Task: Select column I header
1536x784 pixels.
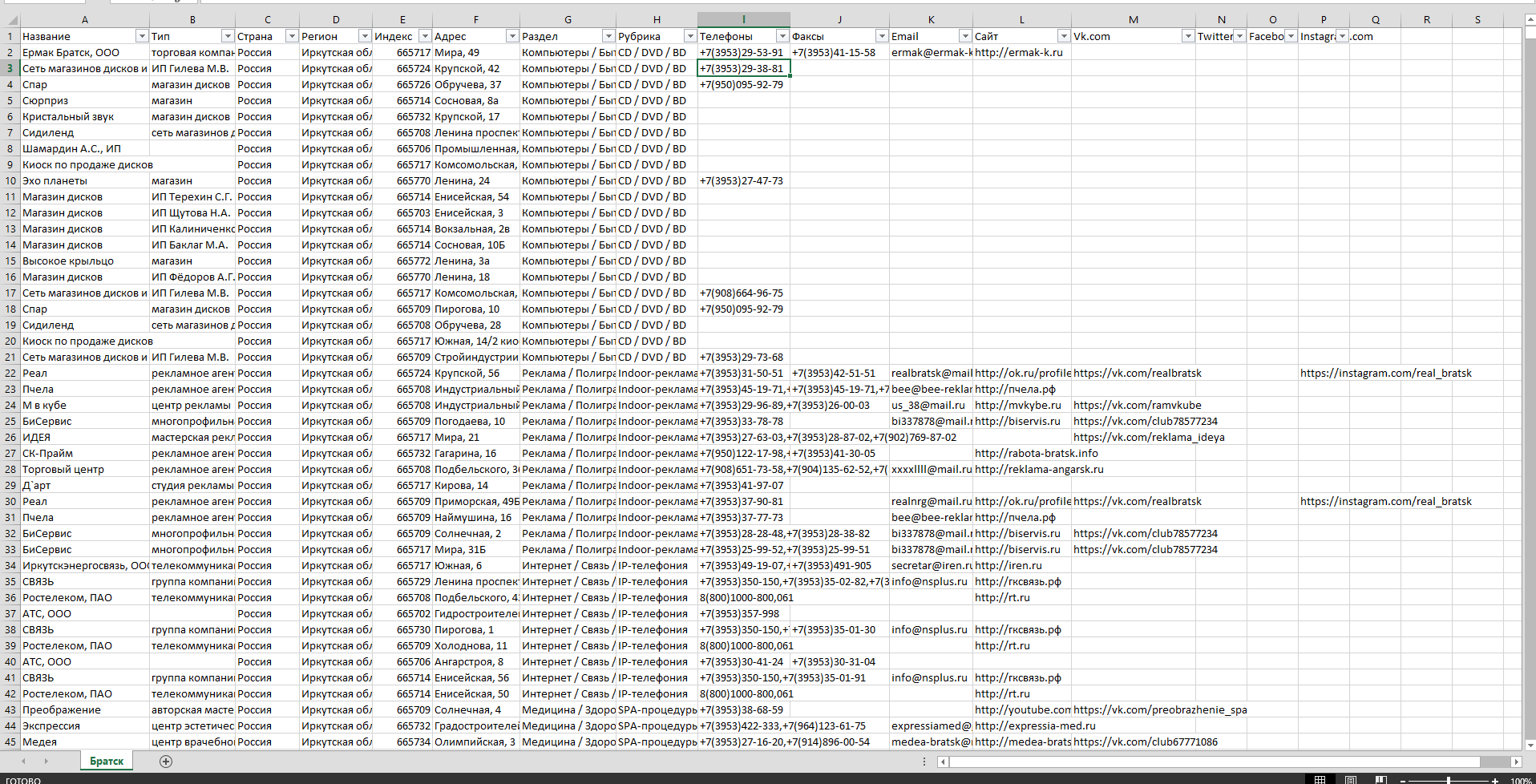Action: point(744,20)
